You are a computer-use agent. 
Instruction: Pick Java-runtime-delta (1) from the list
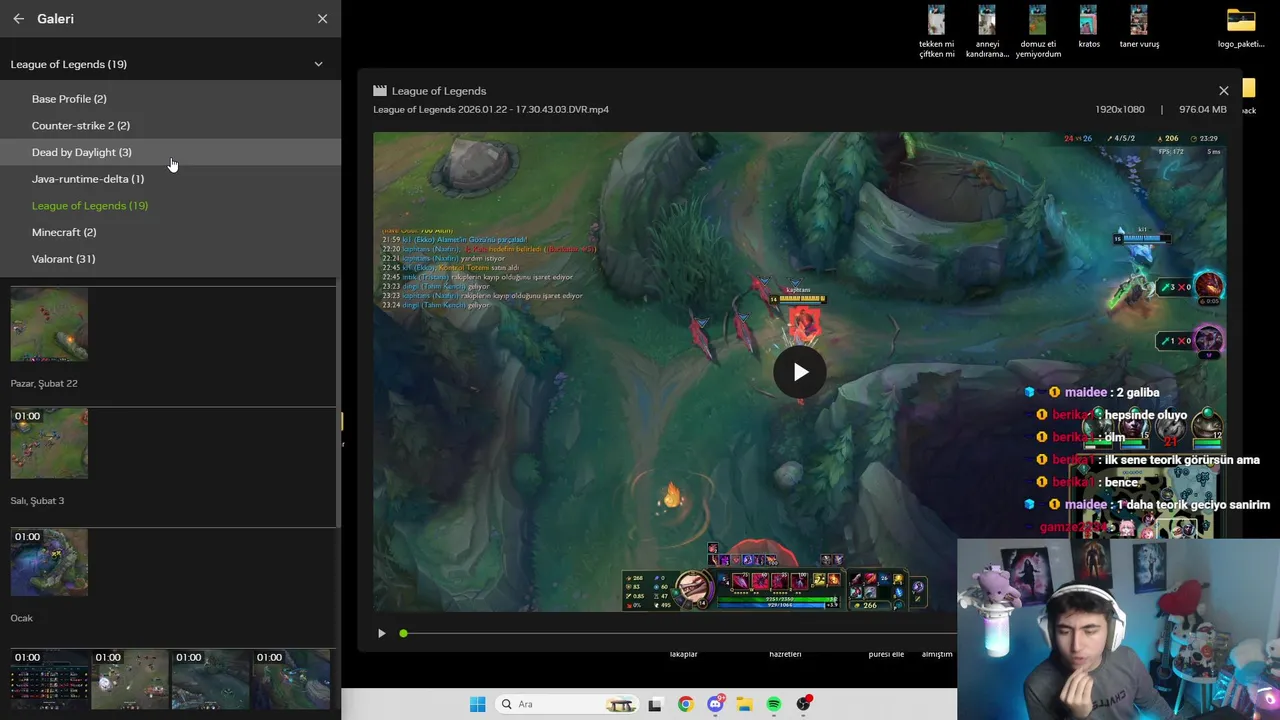click(170, 179)
